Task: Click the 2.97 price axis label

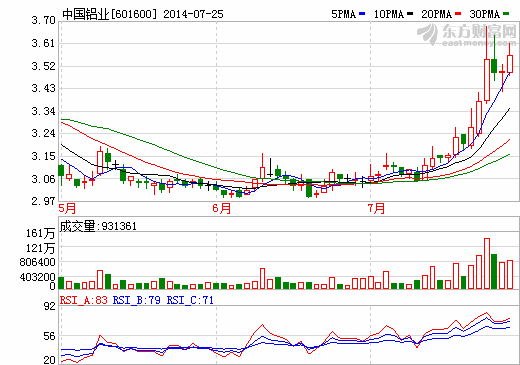Action: 43,201
